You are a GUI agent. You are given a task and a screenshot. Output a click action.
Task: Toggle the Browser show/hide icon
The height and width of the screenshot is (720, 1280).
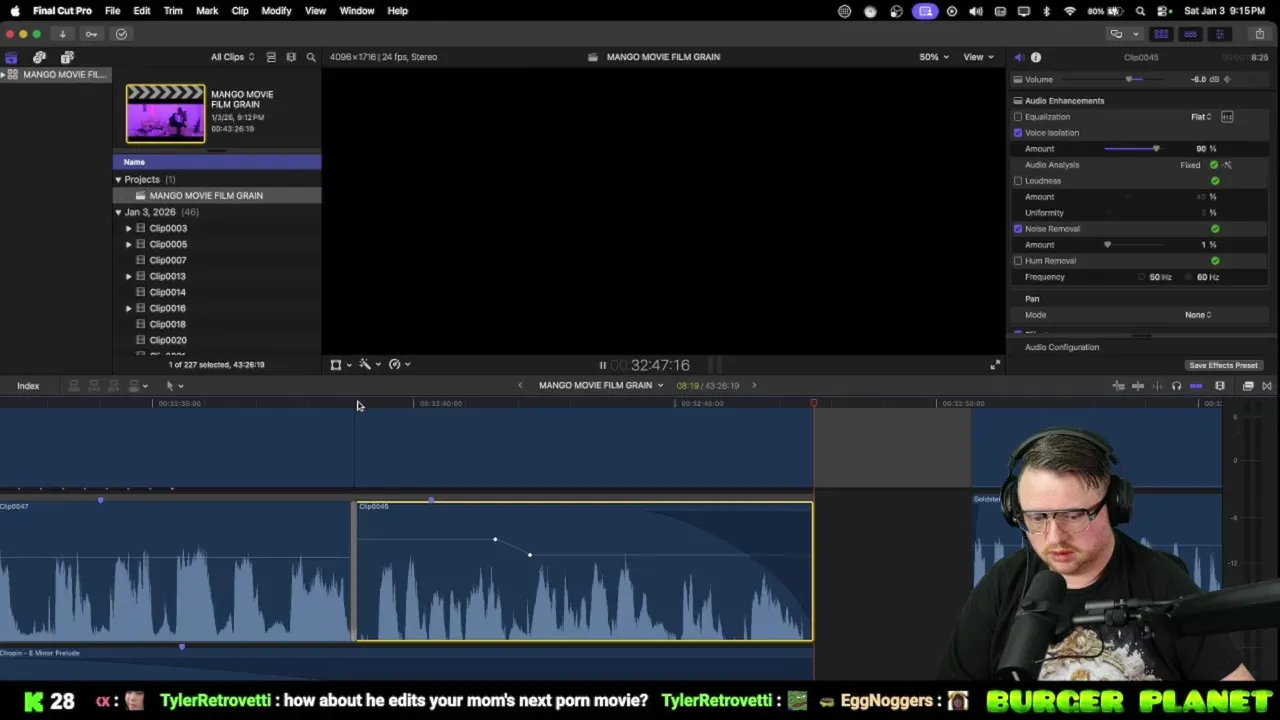tap(1161, 34)
